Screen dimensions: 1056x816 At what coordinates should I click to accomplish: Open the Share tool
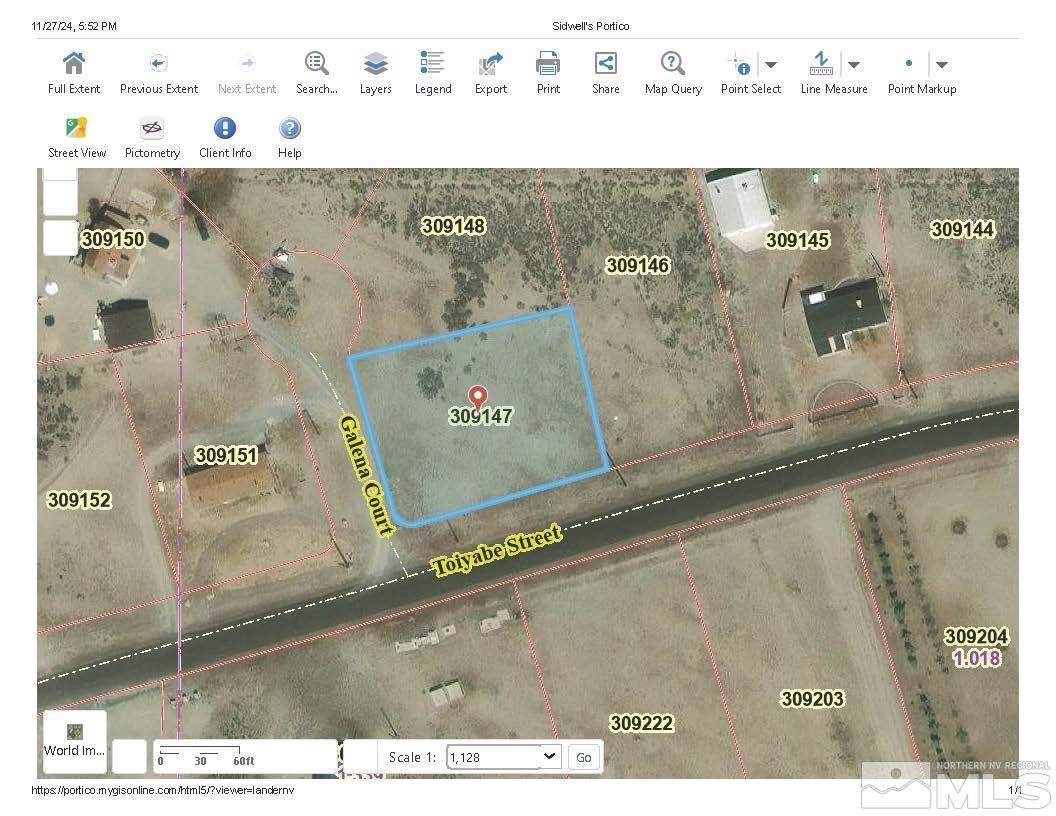(605, 65)
